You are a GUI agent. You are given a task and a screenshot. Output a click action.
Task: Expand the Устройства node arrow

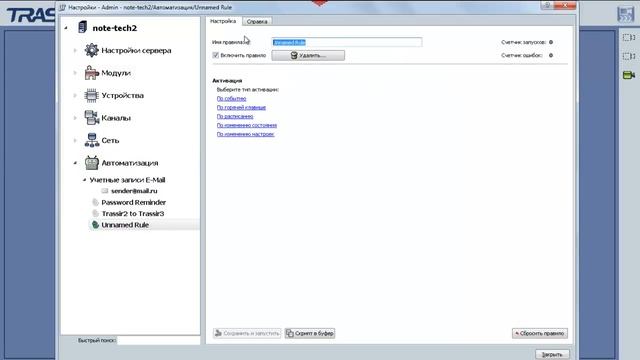(x=75, y=96)
